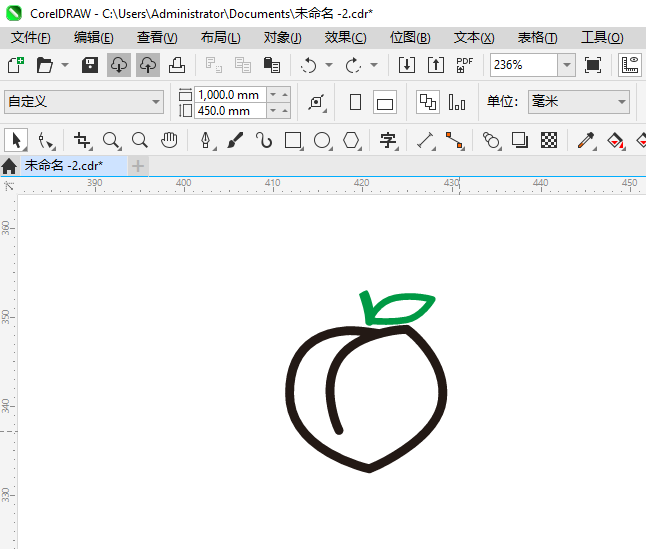
Task: Expand the Open recent files arrow
Action: click(x=65, y=65)
